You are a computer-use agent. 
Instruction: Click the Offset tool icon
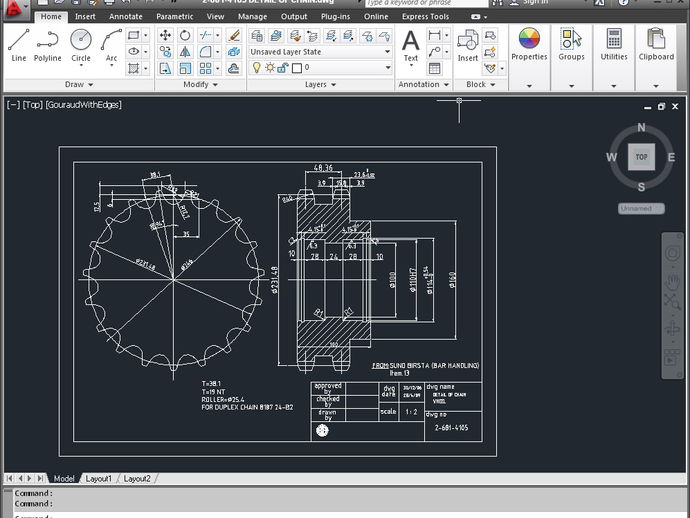pos(234,69)
